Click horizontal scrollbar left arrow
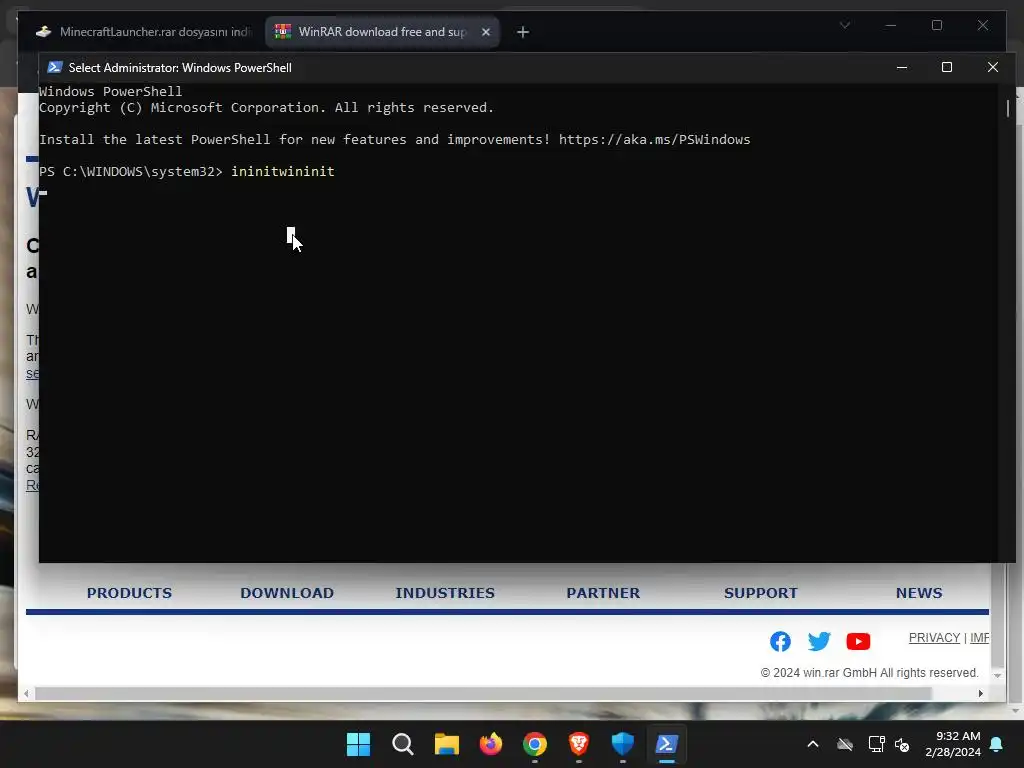1024x768 pixels. [x=26, y=694]
